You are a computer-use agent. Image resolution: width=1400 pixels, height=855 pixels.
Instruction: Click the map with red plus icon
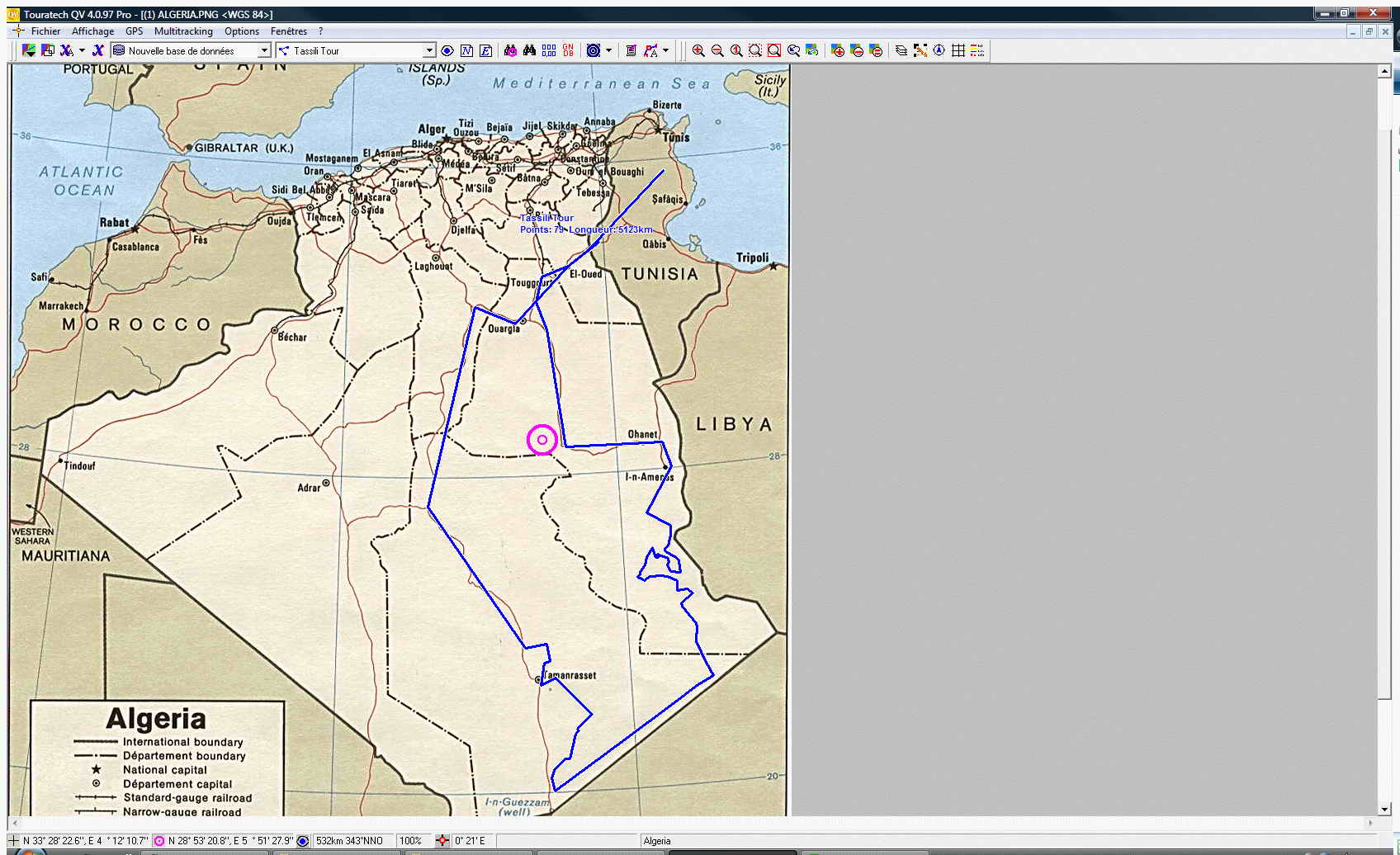click(838, 50)
